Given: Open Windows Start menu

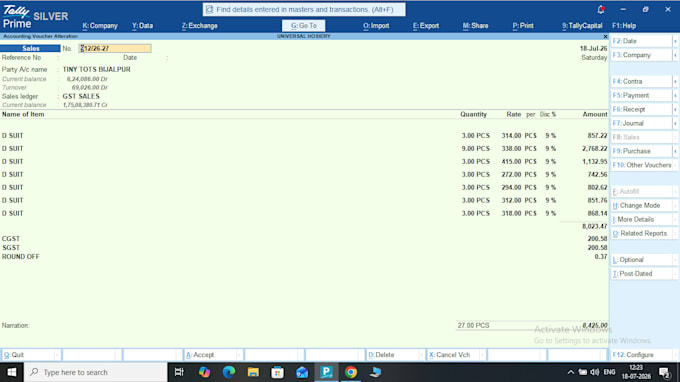Looking at the screenshot, I should 12,372.
